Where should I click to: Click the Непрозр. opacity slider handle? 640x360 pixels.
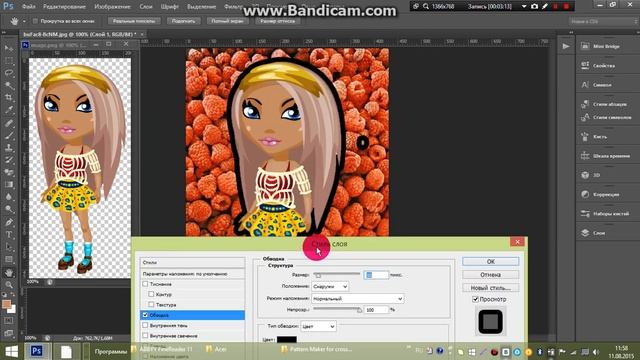[x=359, y=310]
